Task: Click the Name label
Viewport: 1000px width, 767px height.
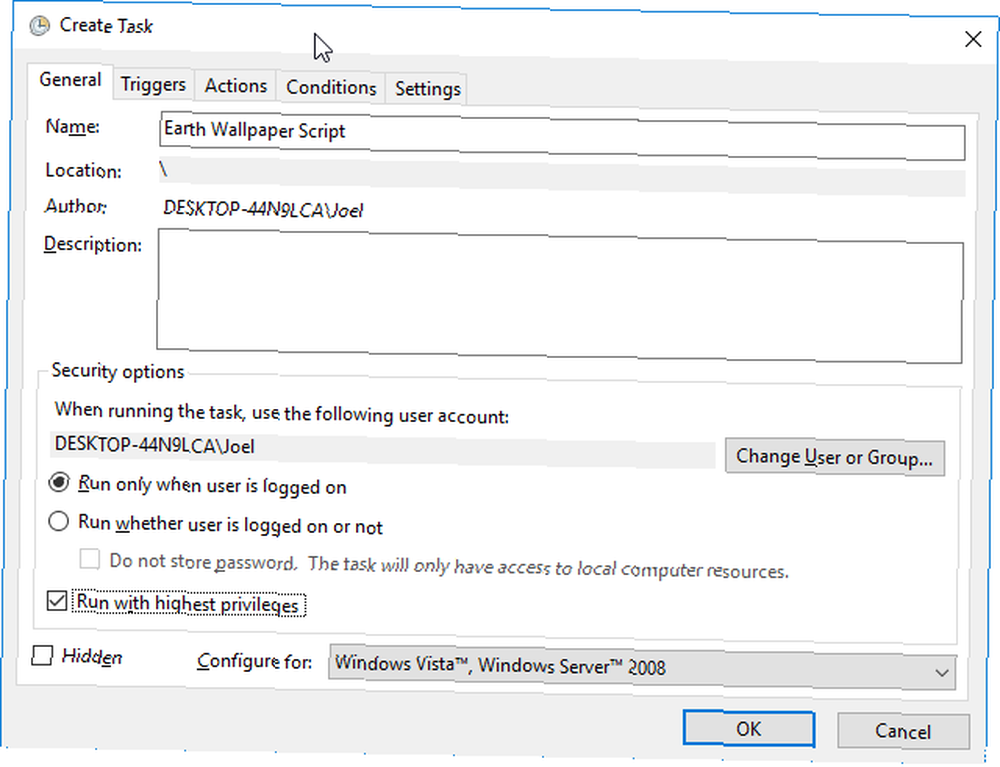Action: point(72,126)
